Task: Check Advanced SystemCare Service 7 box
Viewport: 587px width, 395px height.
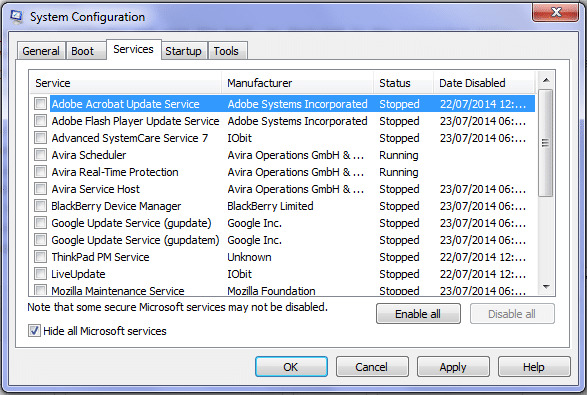Action: click(x=40, y=138)
